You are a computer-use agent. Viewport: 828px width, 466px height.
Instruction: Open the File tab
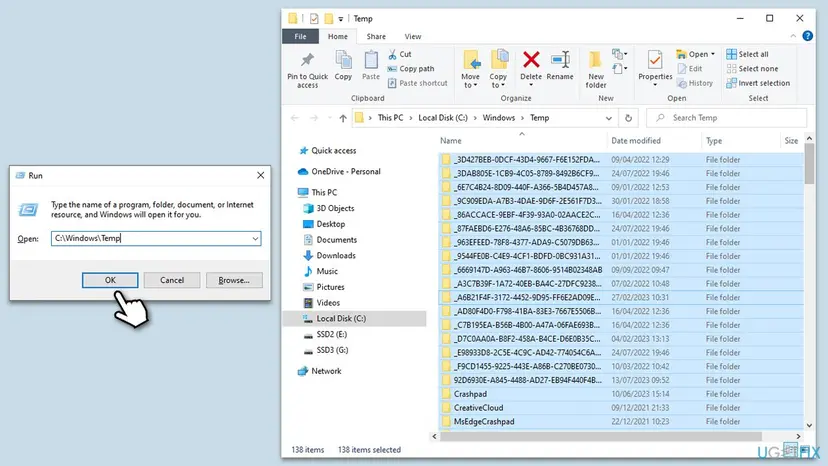tap(300, 36)
